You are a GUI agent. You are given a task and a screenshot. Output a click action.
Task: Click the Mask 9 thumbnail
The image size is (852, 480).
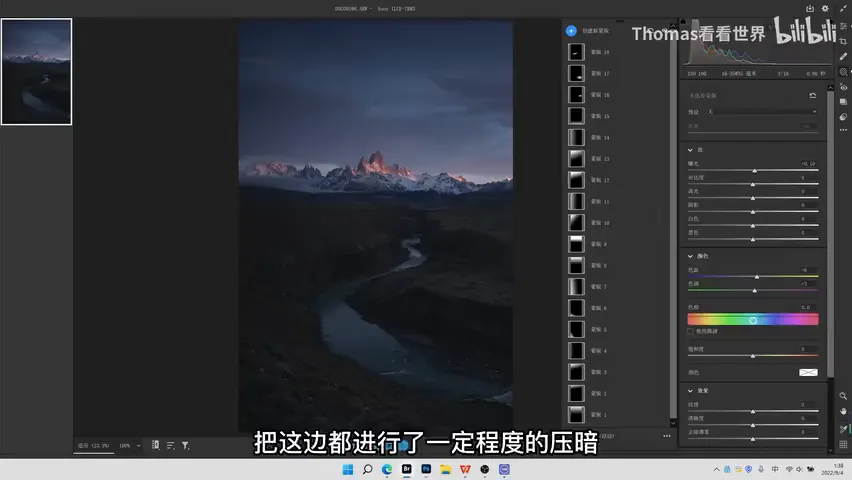coord(576,244)
